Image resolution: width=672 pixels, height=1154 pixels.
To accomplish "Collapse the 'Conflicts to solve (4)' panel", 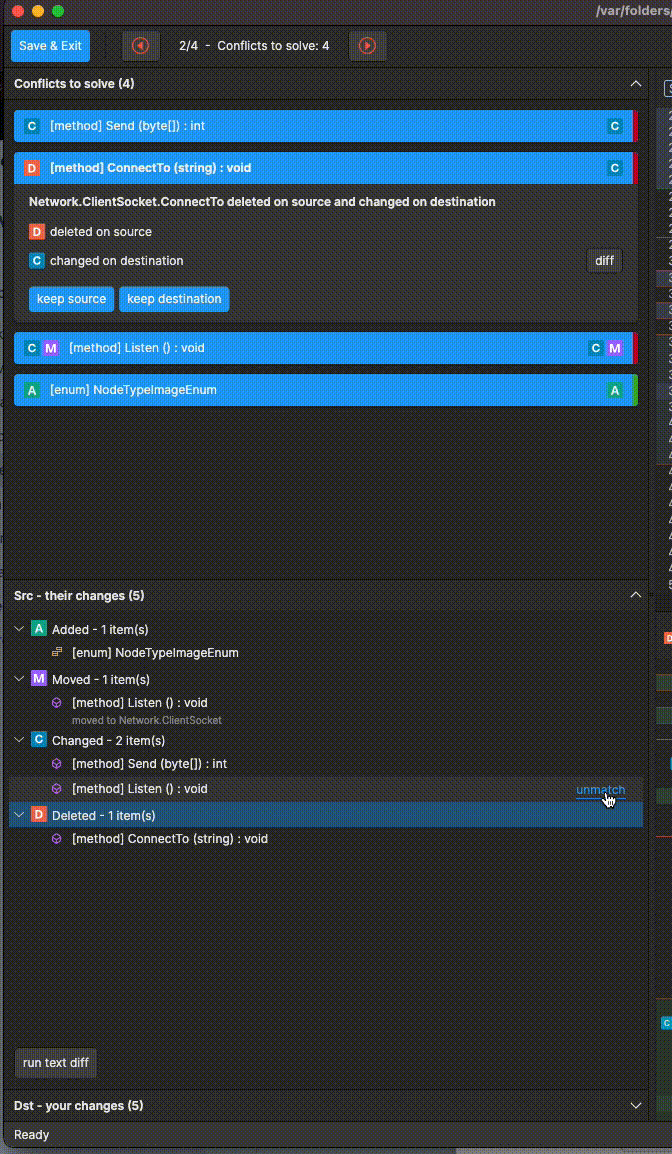I will coord(636,84).
